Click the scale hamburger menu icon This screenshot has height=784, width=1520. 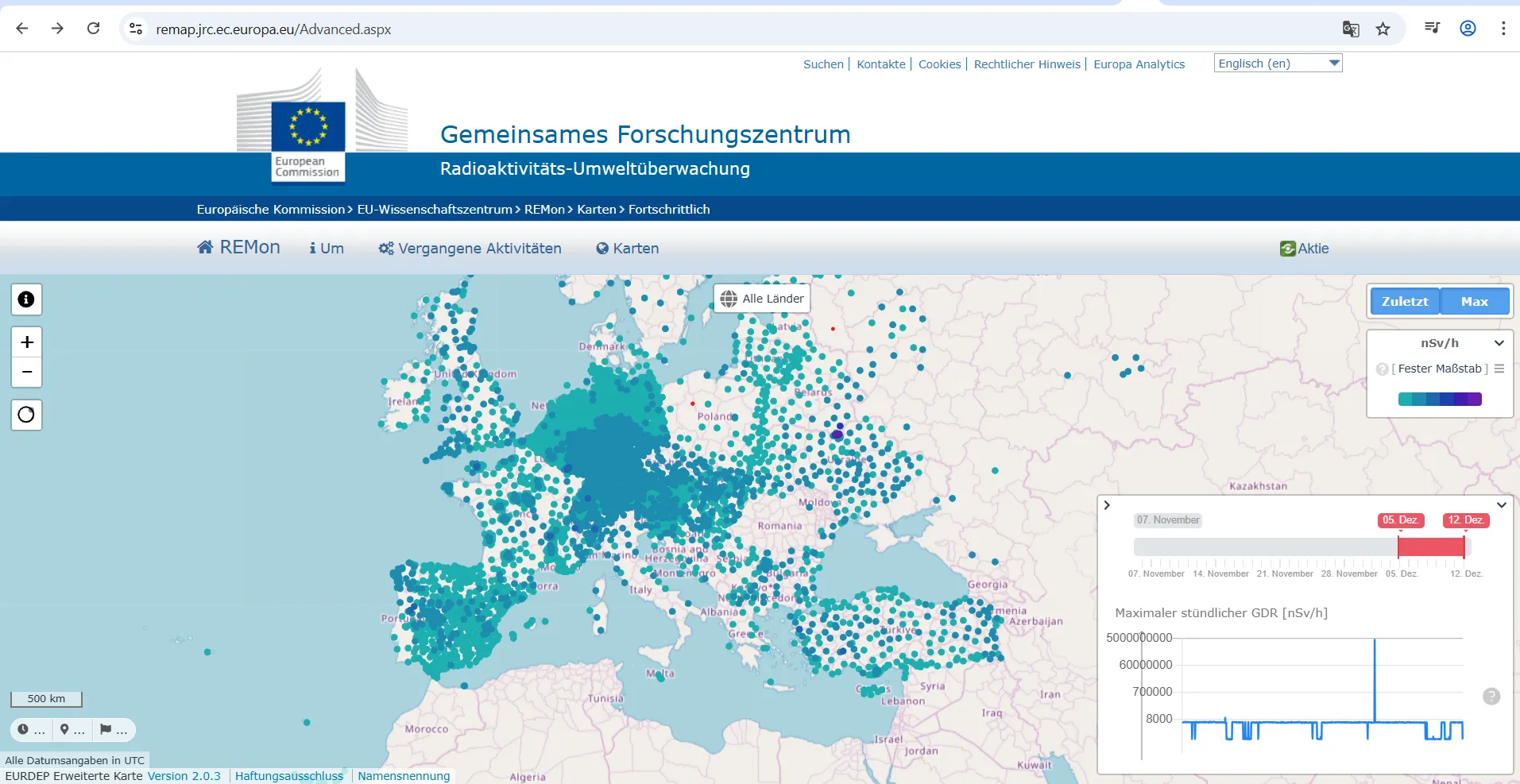[x=1499, y=369]
